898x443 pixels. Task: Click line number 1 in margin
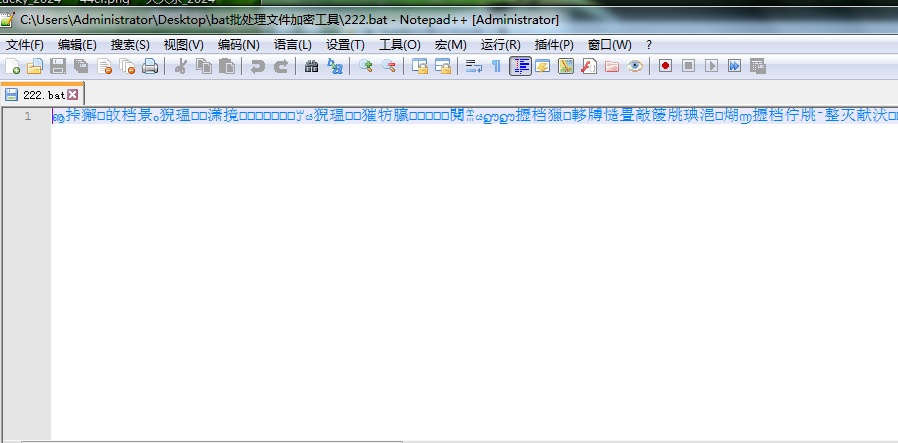pos(27,116)
